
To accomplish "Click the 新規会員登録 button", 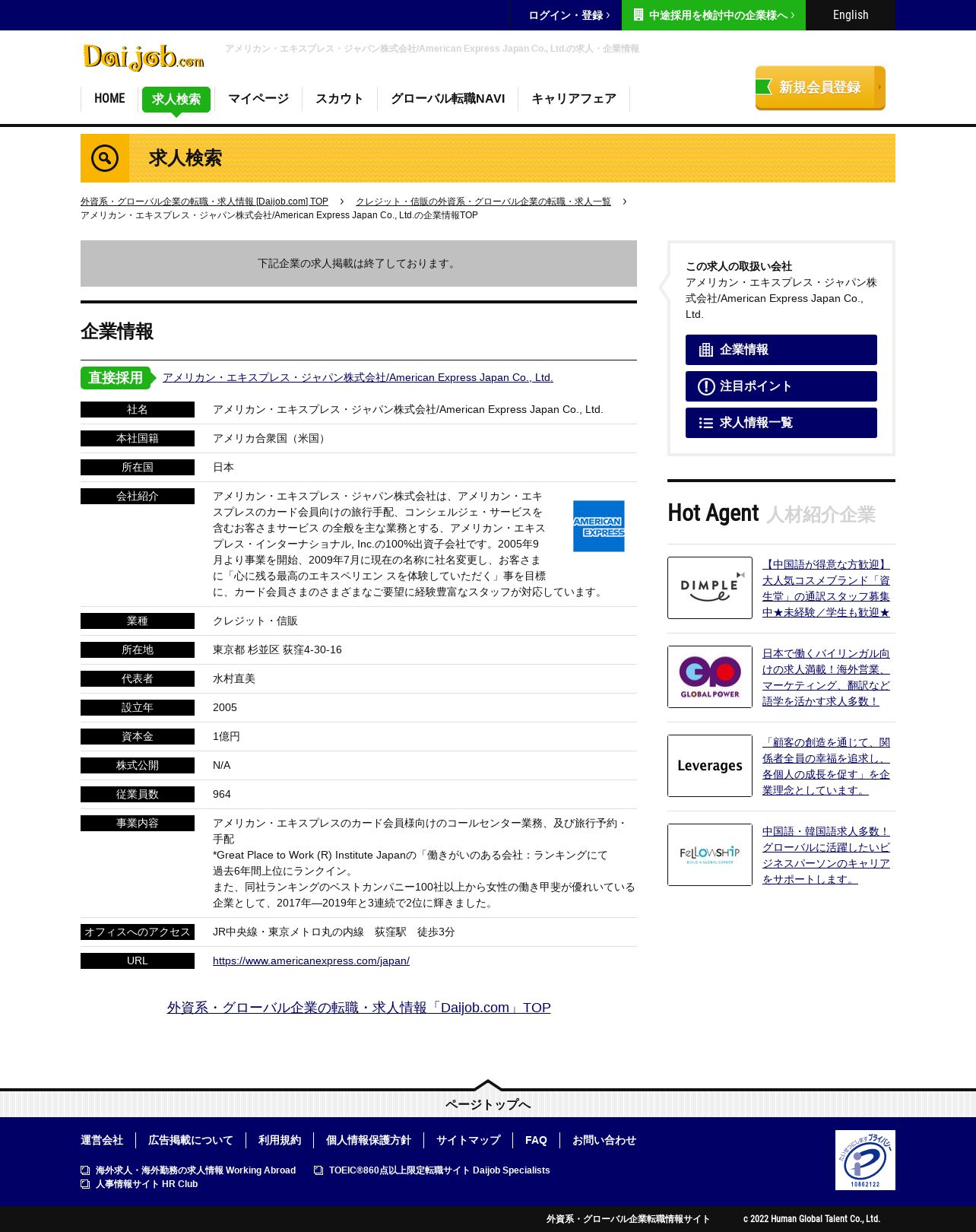I will point(820,87).
